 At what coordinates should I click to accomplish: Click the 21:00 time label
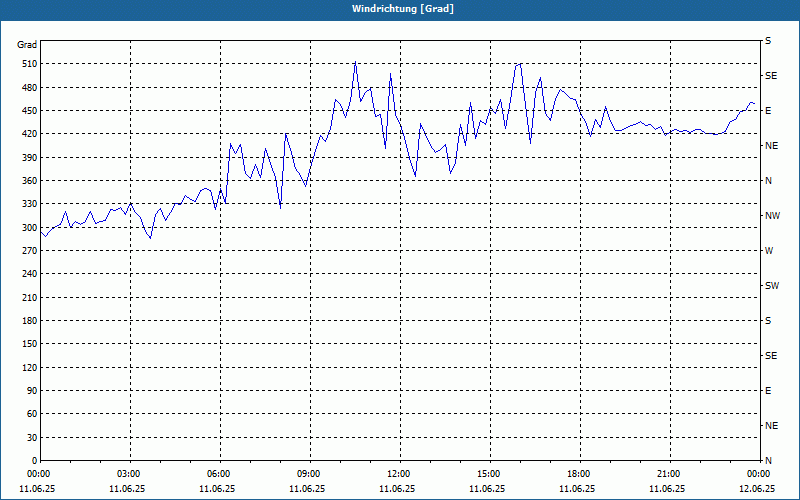click(x=669, y=474)
